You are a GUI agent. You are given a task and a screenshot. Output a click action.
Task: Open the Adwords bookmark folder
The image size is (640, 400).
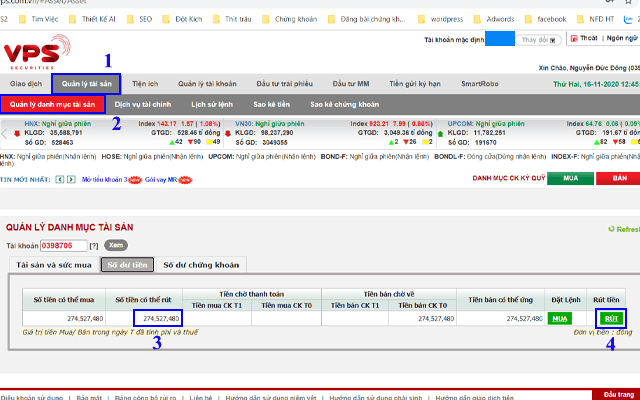(x=494, y=19)
